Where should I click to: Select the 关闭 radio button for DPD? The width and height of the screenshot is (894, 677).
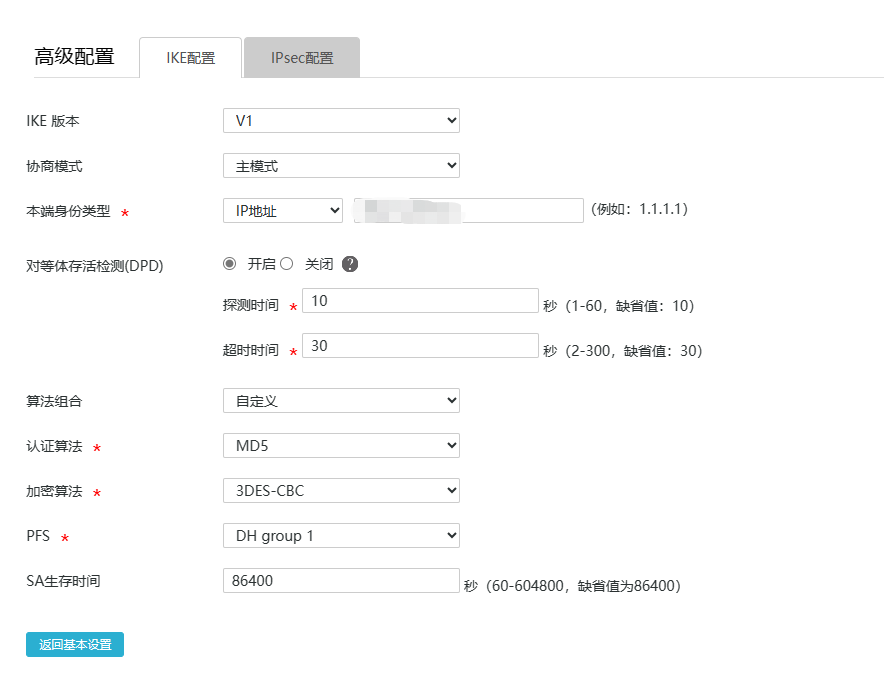[x=286, y=263]
